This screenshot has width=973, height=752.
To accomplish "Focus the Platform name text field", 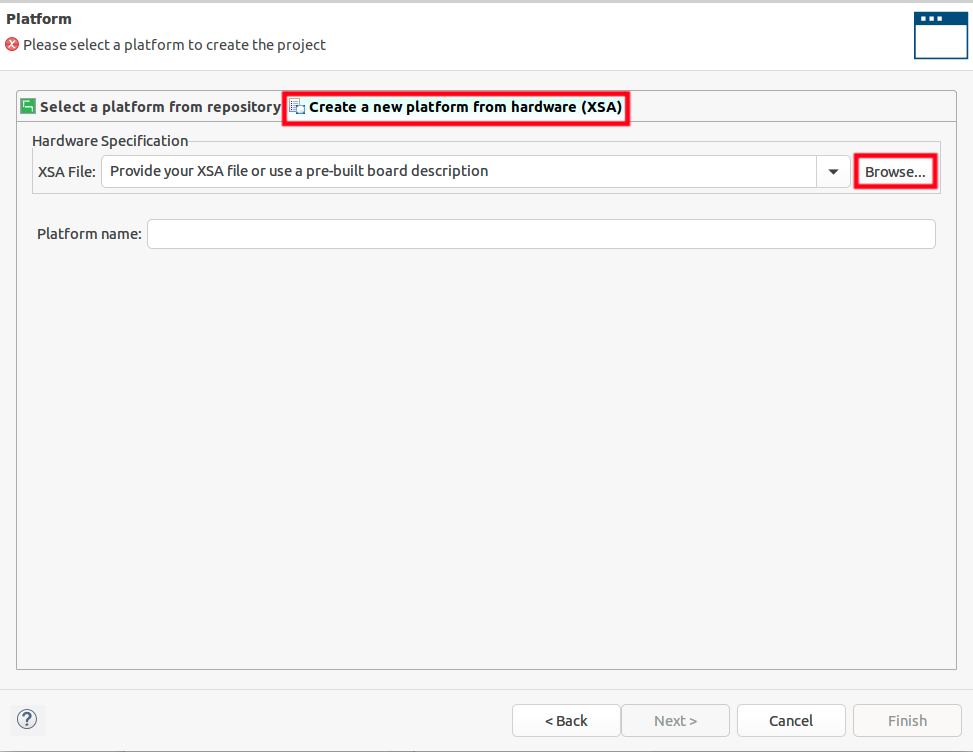I will click(x=541, y=234).
